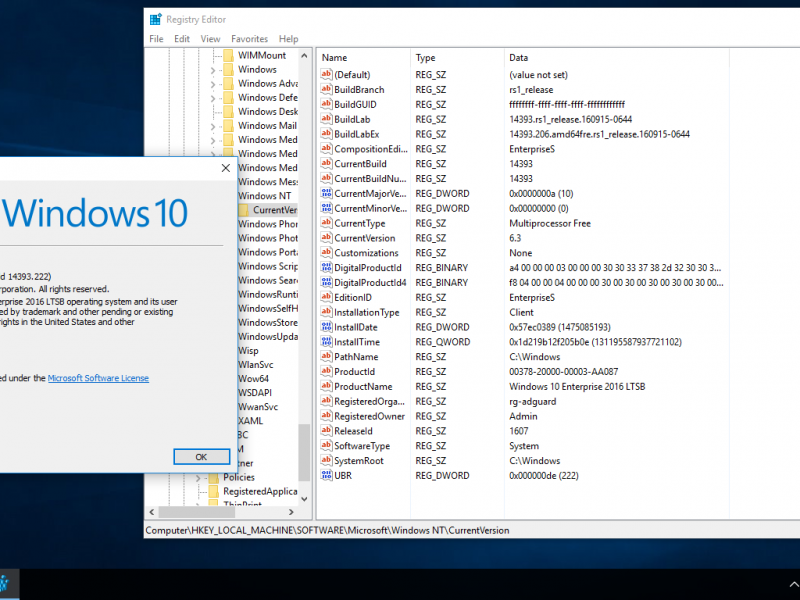Open the Help menu
The image size is (800, 600).
pyautogui.click(x=288, y=39)
